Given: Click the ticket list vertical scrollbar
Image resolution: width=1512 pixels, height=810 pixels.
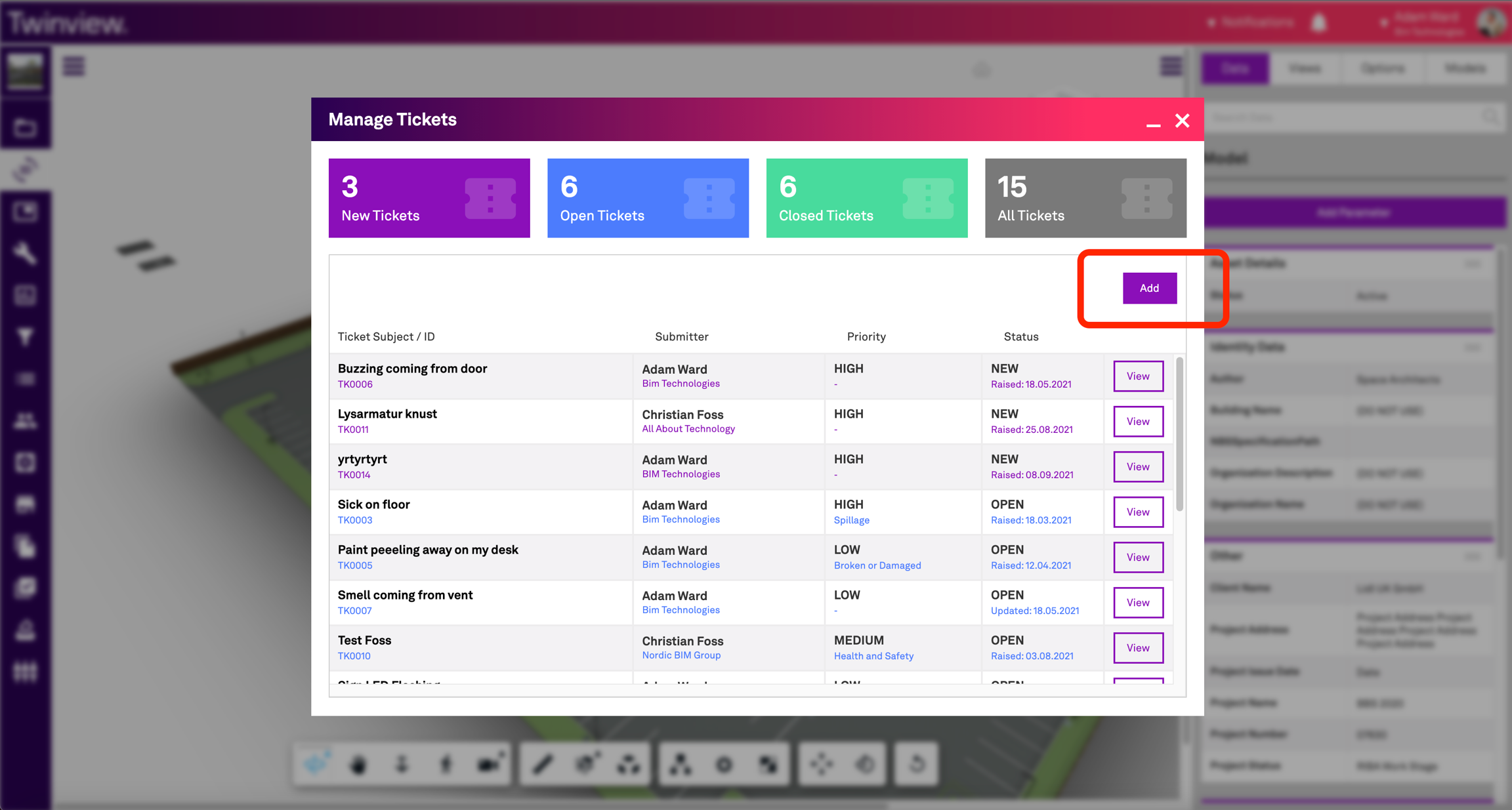Looking at the screenshot, I should (x=1179, y=434).
